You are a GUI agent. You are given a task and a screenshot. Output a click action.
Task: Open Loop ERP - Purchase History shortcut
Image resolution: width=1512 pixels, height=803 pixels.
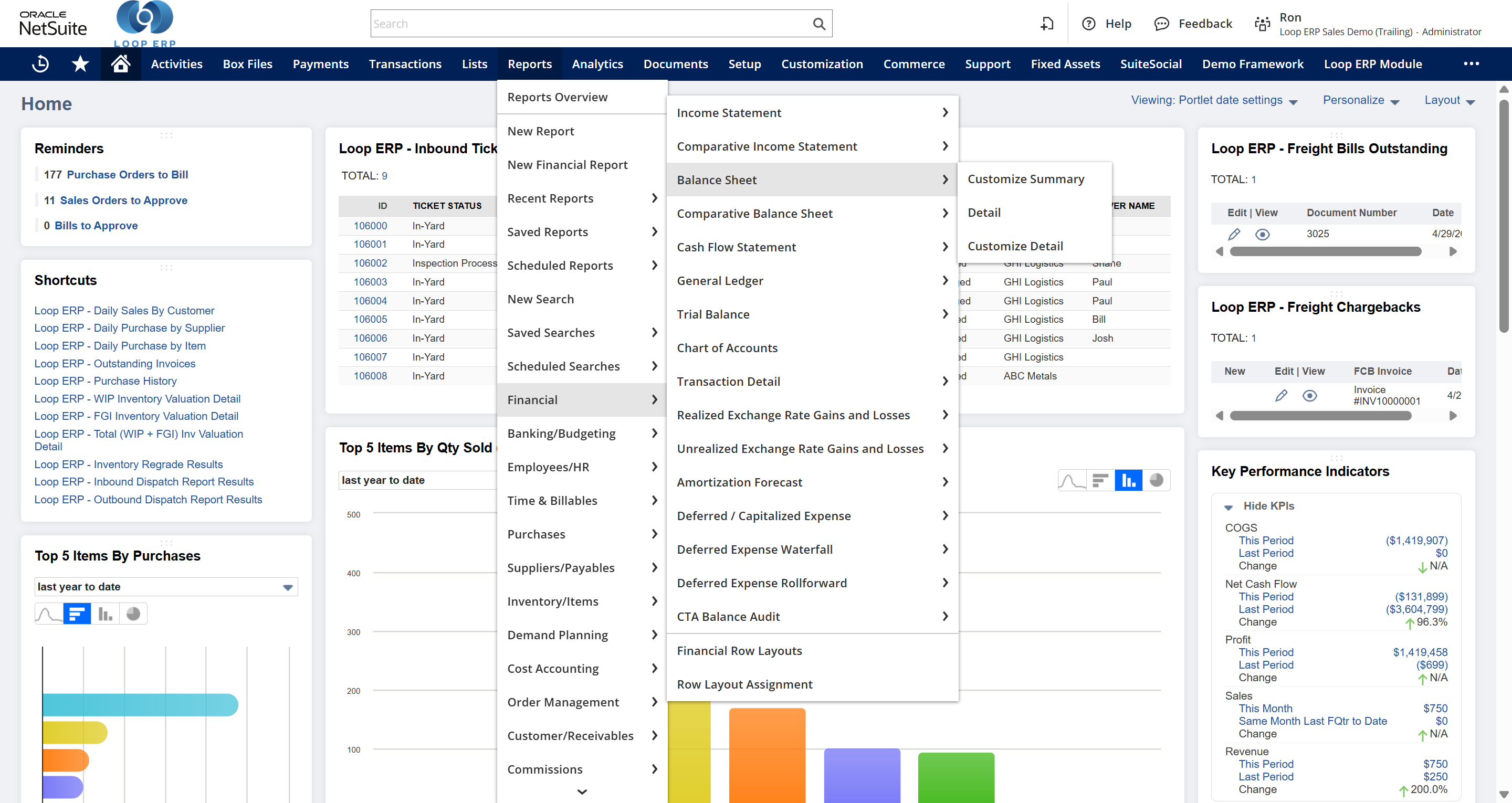coord(105,381)
